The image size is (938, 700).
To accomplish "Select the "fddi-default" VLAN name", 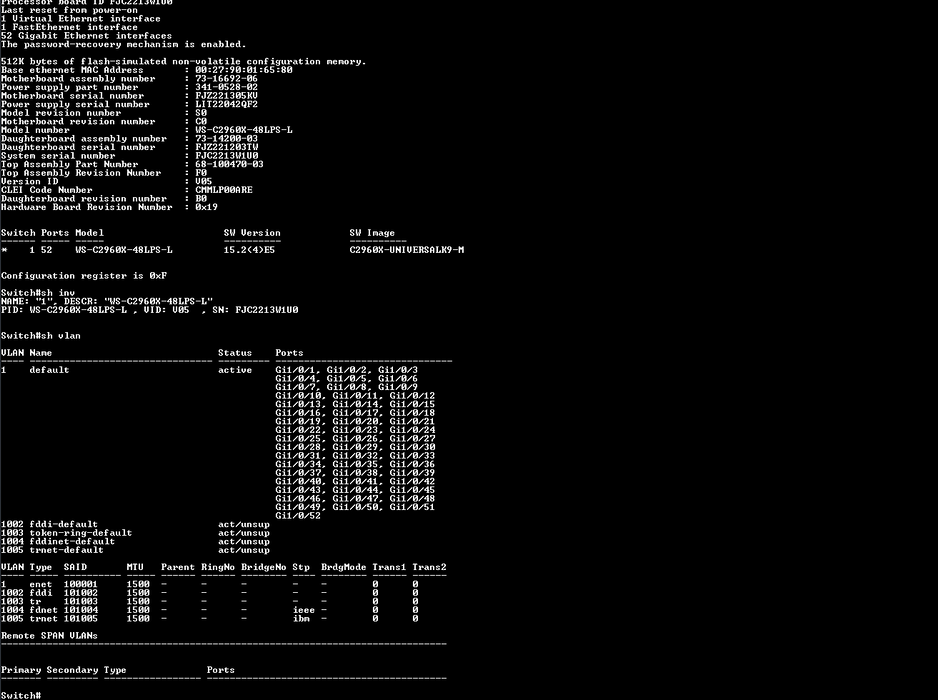I will click(63, 524).
